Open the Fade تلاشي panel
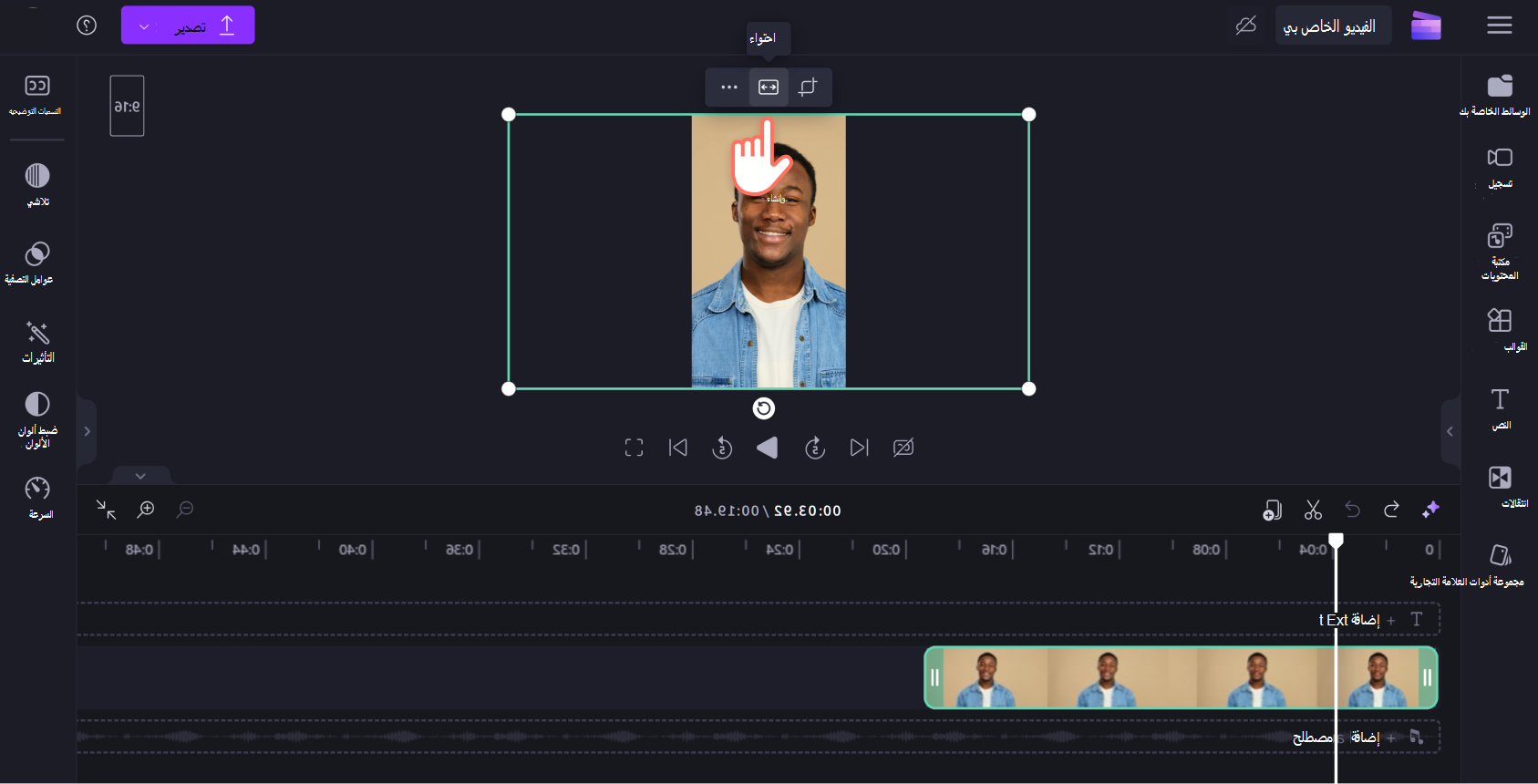1538x784 pixels. [37, 184]
